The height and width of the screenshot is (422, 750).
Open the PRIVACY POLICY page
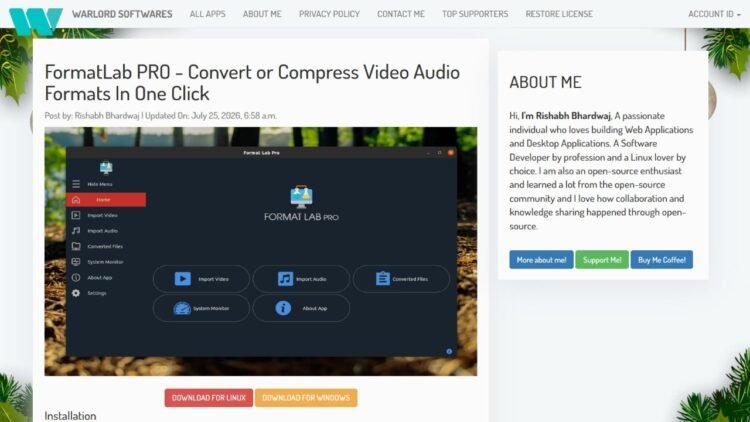click(x=329, y=14)
